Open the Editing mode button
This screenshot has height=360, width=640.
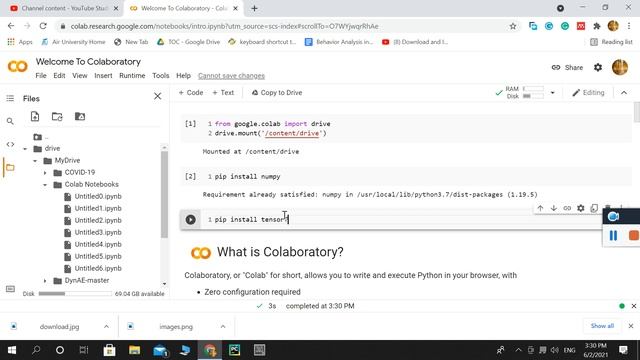coord(588,93)
